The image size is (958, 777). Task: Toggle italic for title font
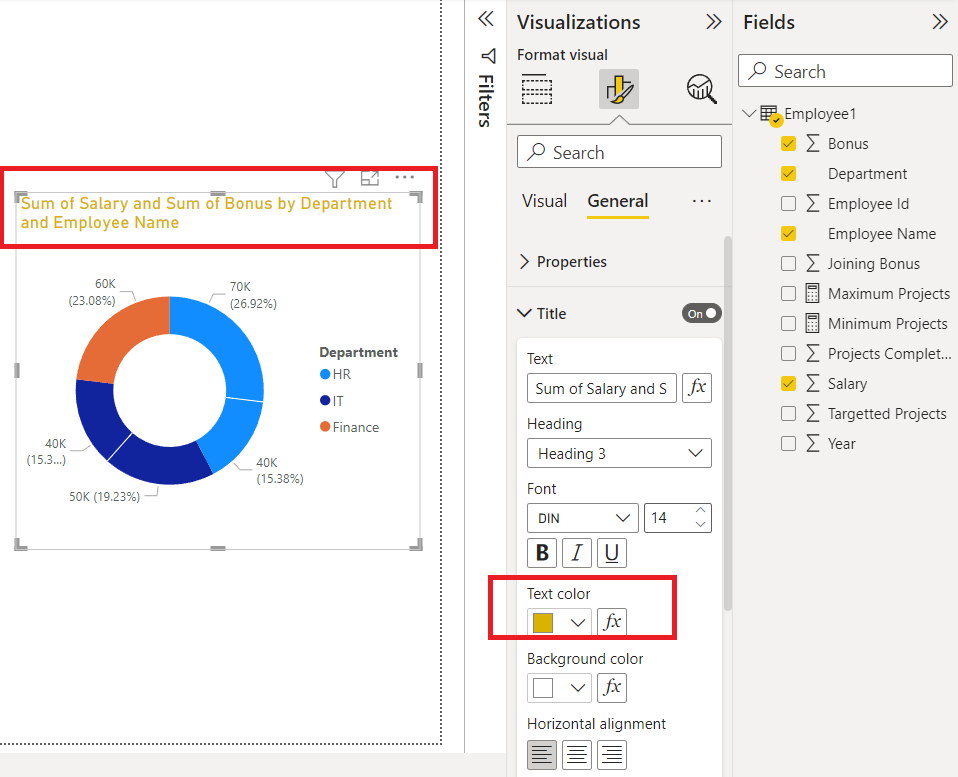[x=577, y=553]
